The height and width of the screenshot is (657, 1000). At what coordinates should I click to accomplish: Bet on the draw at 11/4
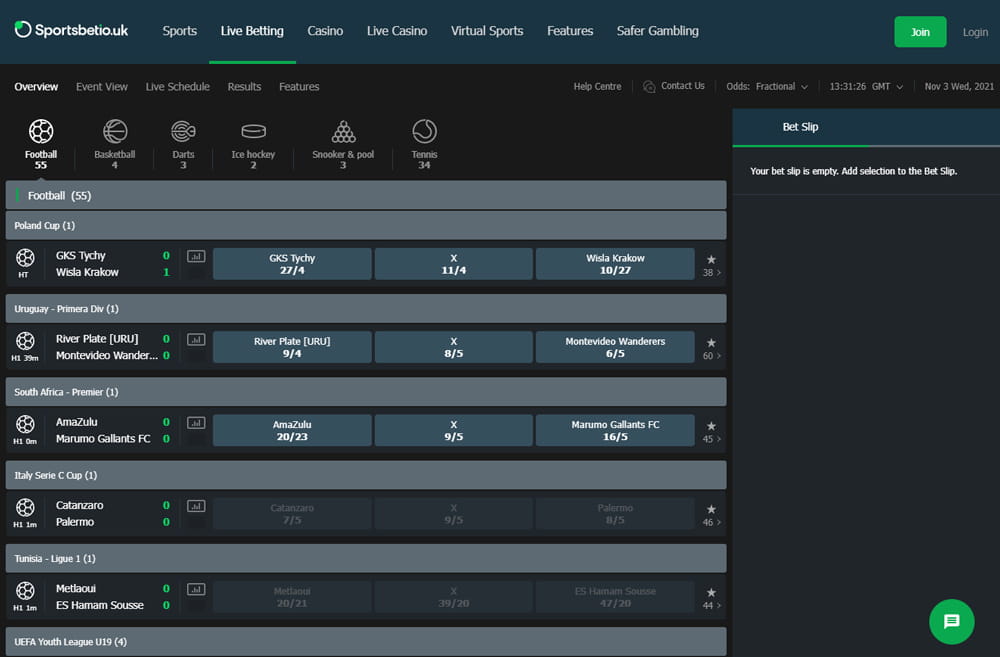(x=453, y=264)
